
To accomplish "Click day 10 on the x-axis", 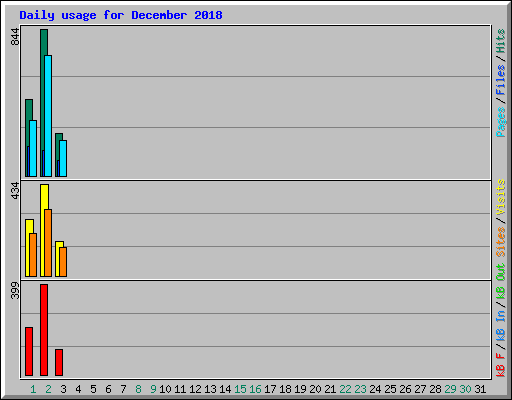I will point(165,389).
